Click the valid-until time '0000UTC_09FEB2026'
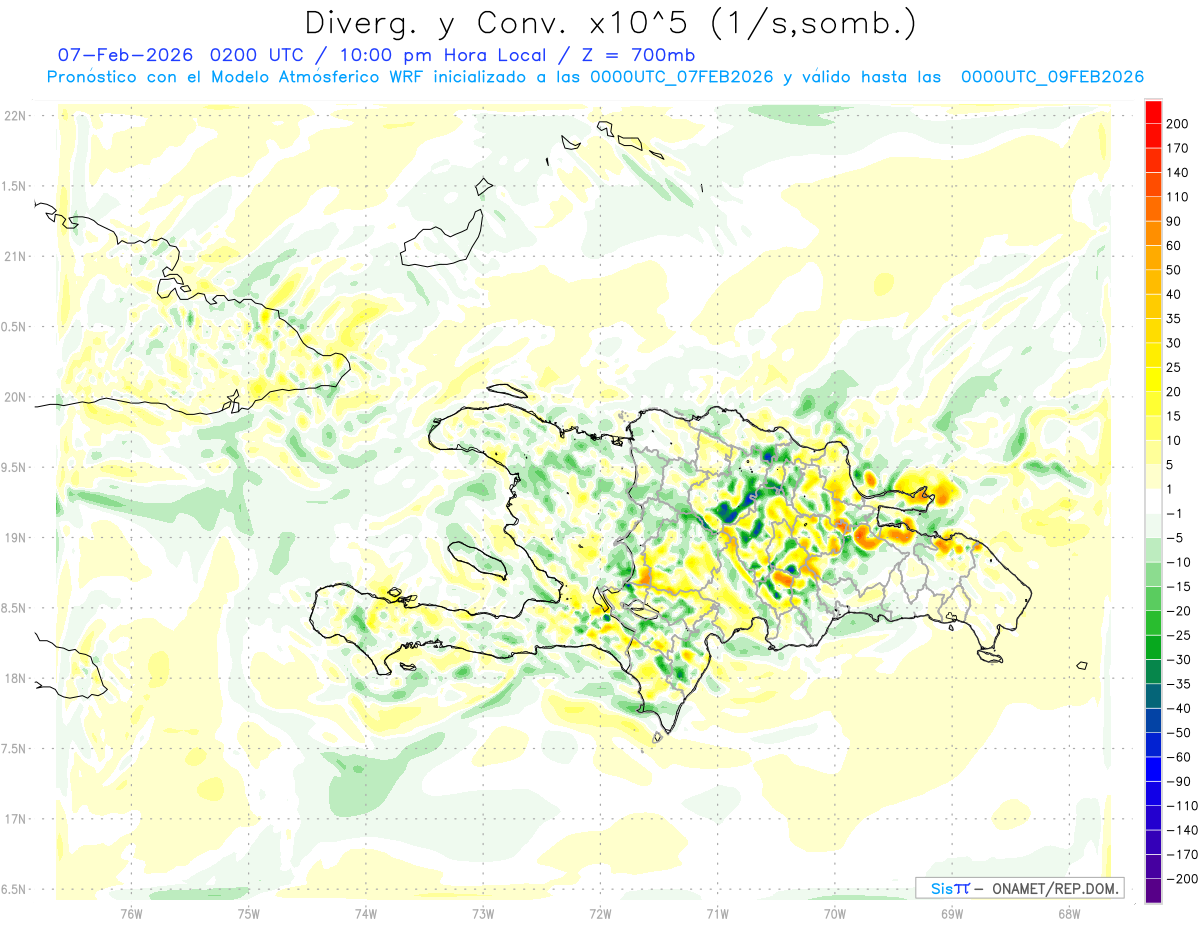Viewport: 1200px width, 927px height. pyautogui.click(x=1052, y=77)
